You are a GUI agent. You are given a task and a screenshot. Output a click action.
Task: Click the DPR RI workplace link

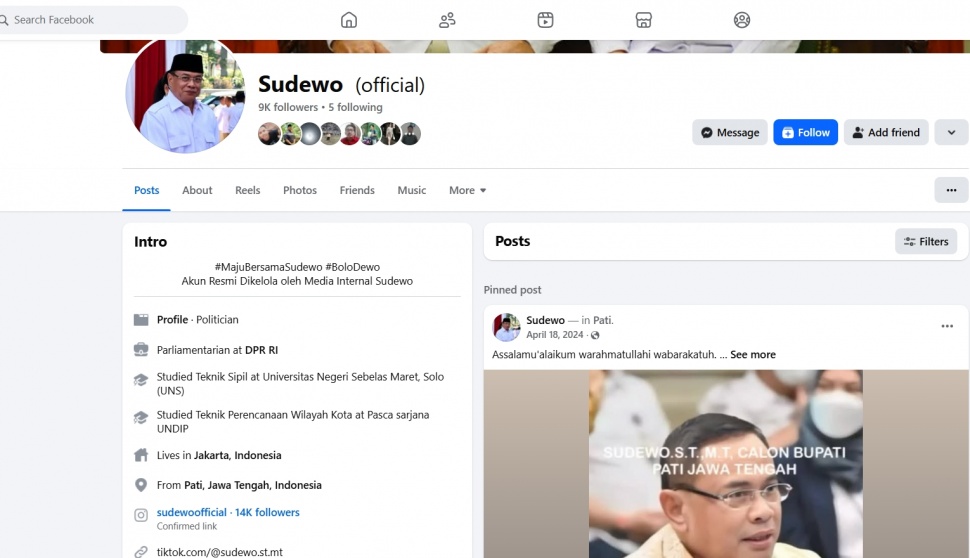pos(261,350)
